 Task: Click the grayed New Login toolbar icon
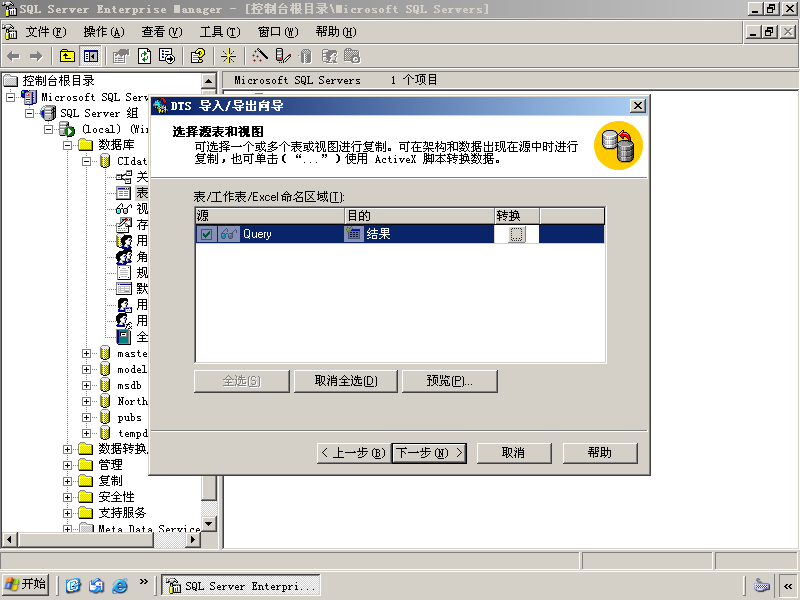(329, 56)
